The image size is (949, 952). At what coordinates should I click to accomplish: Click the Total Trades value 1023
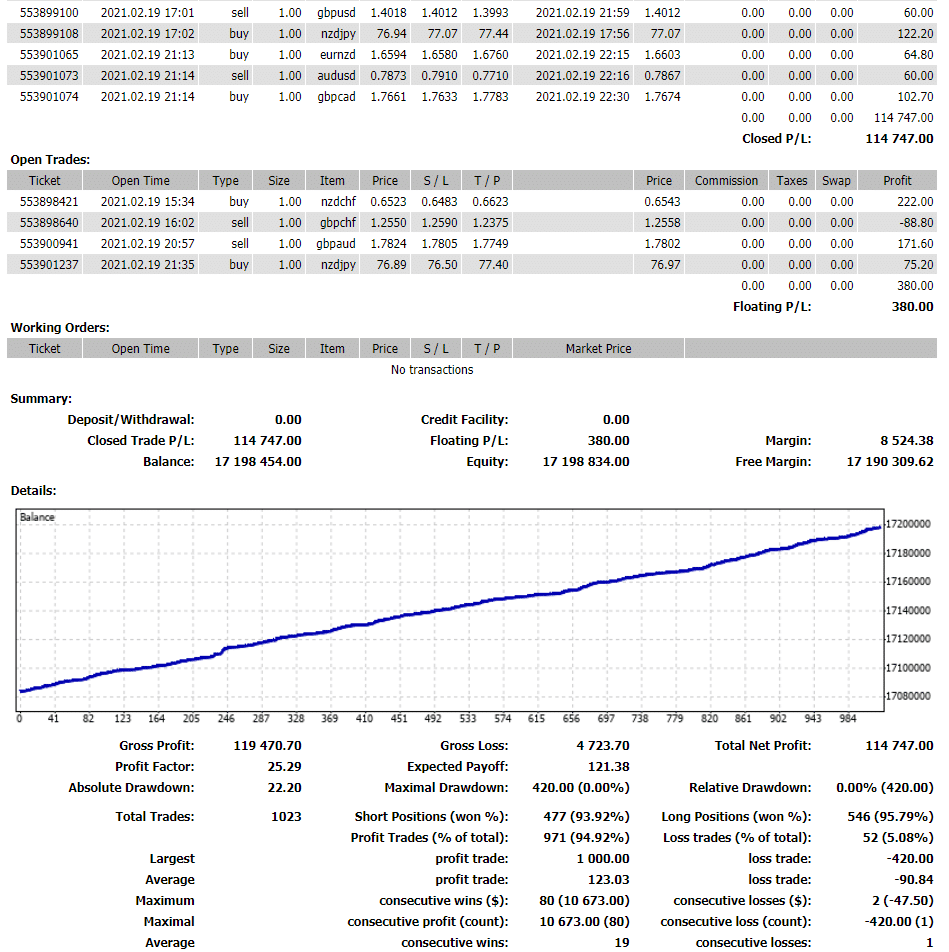pos(286,817)
